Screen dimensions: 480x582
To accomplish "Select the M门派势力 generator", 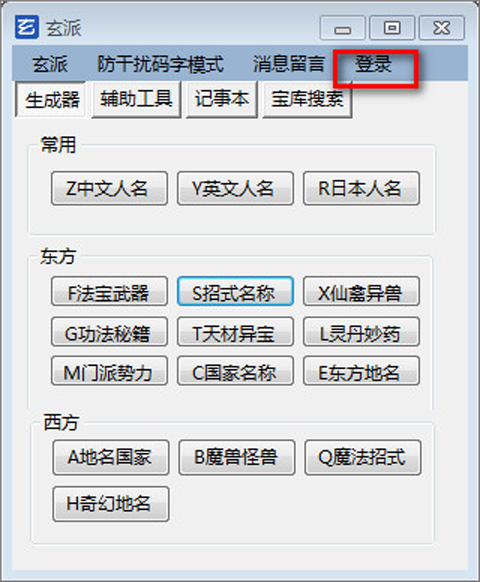I will click(x=110, y=370).
